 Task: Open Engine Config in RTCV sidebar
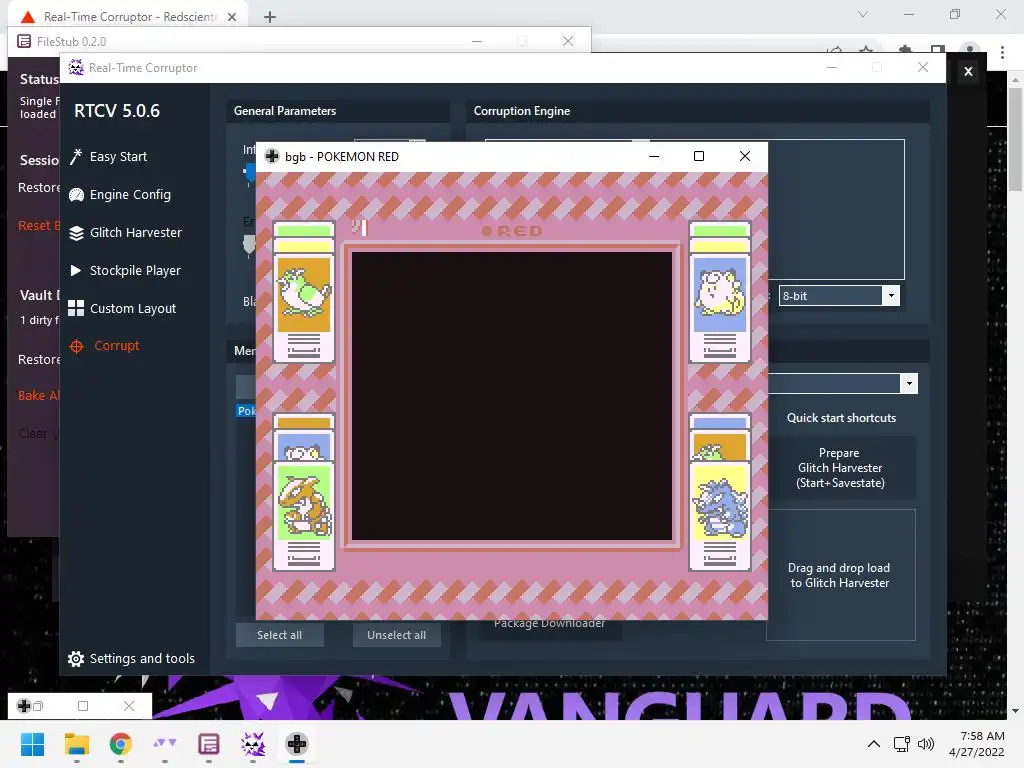pyautogui.click(x=130, y=195)
